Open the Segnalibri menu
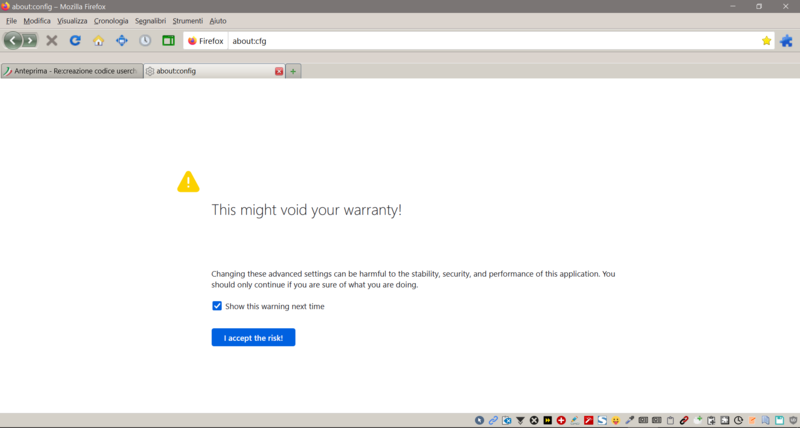The width and height of the screenshot is (800, 428). coord(150,21)
